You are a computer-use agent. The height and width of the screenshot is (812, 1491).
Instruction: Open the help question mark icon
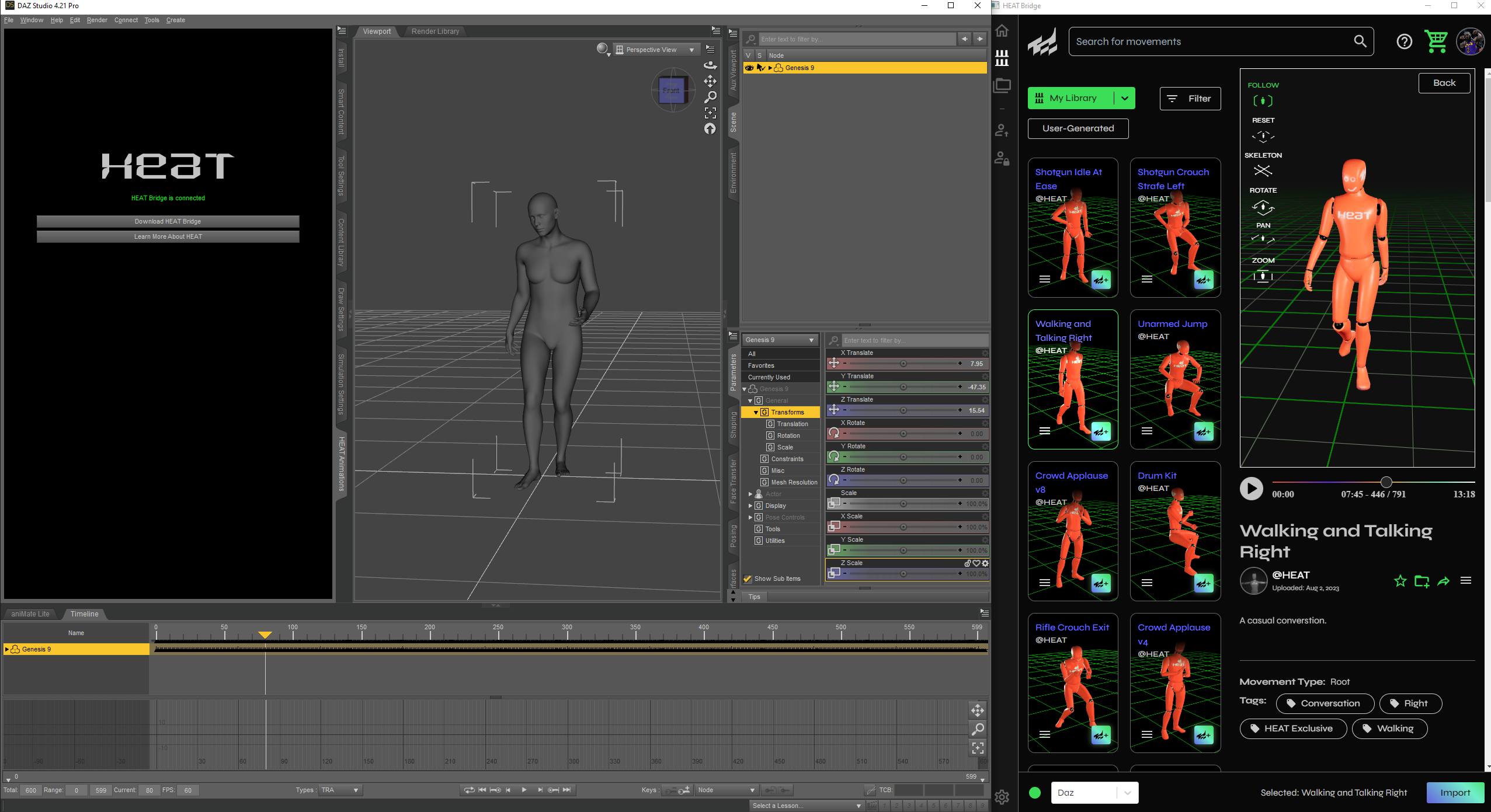(1404, 41)
